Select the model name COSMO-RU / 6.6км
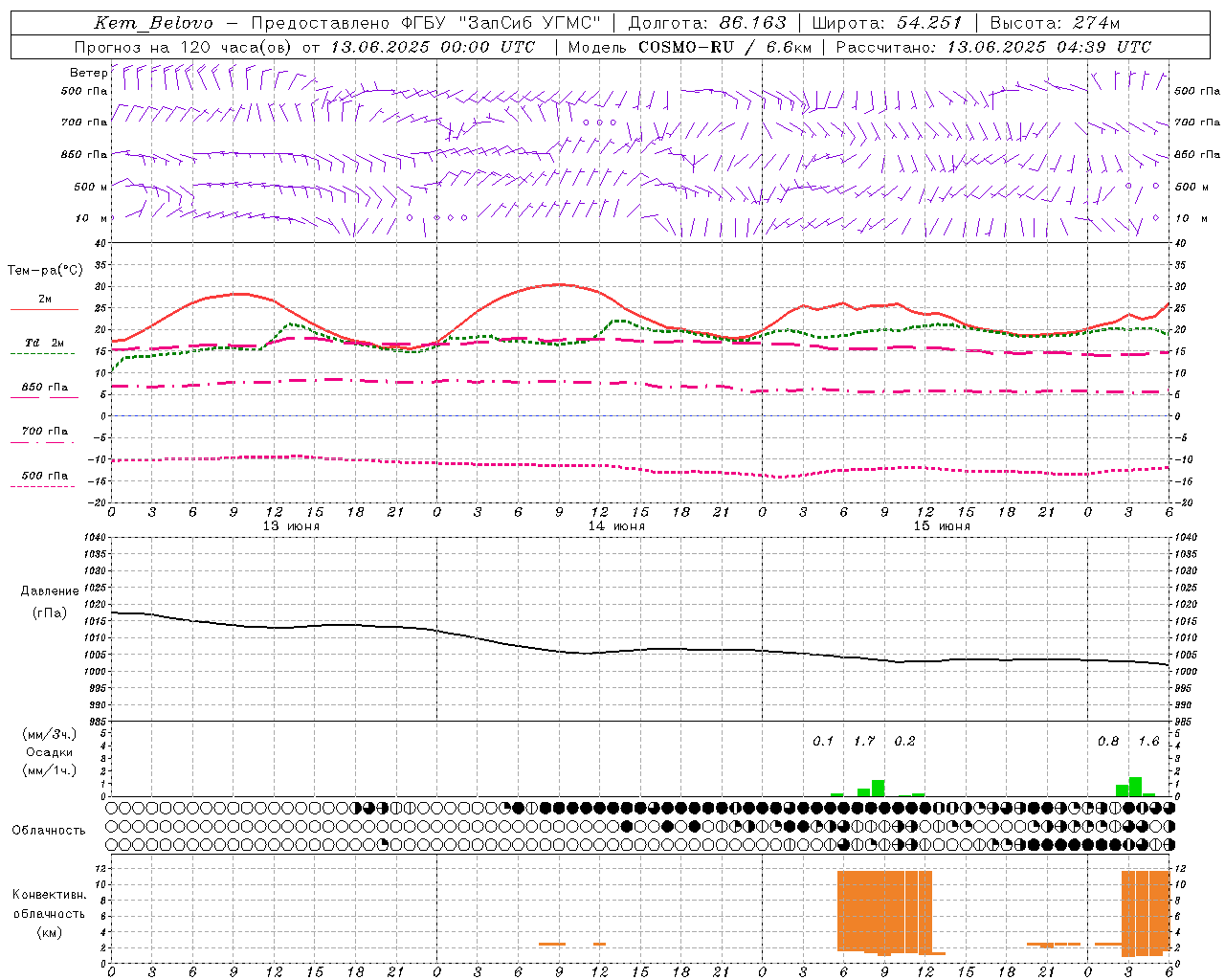Image resolution: width=1225 pixels, height=980 pixels. [724, 46]
